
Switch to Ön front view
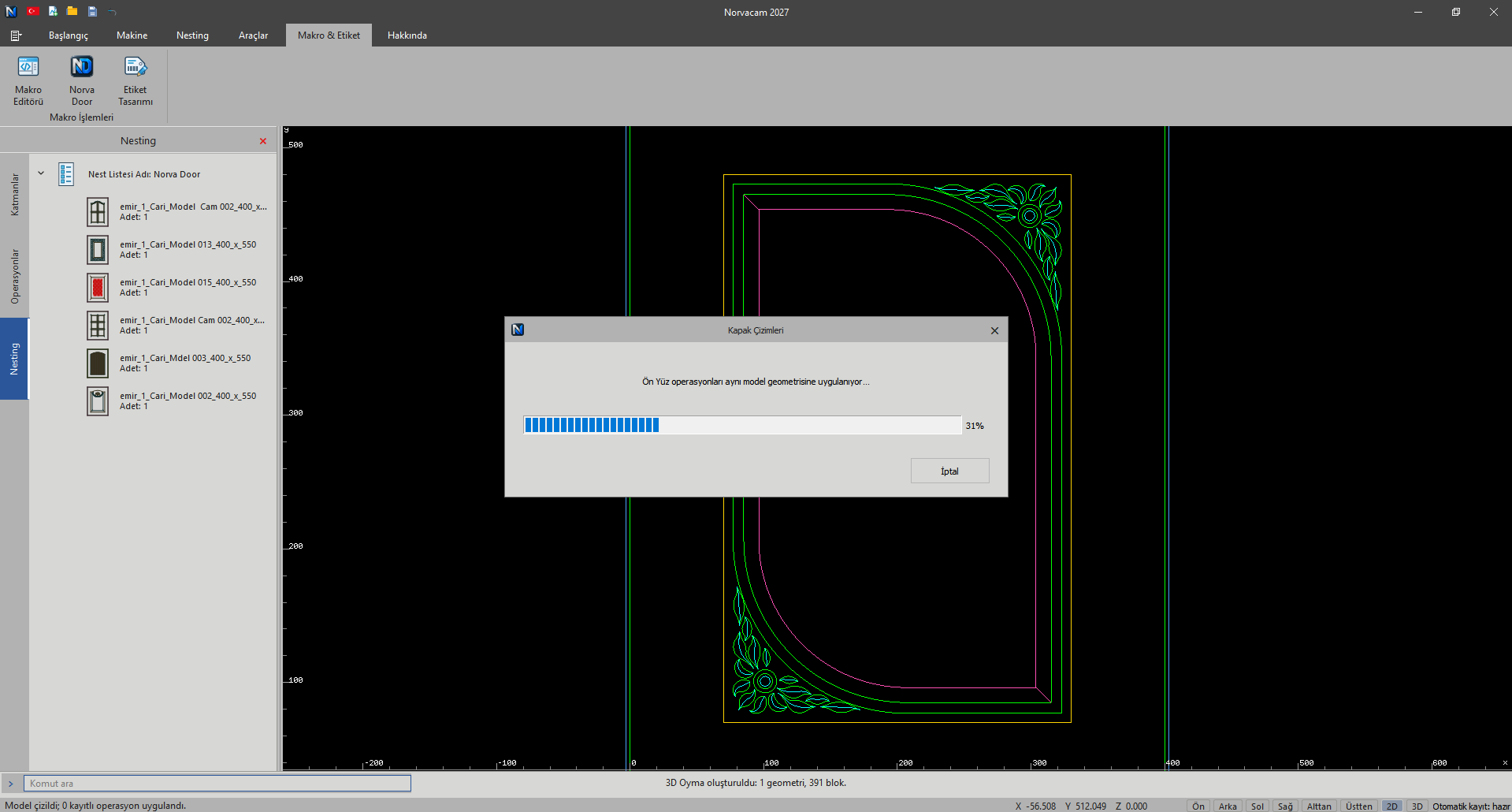(x=1198, y=806)
